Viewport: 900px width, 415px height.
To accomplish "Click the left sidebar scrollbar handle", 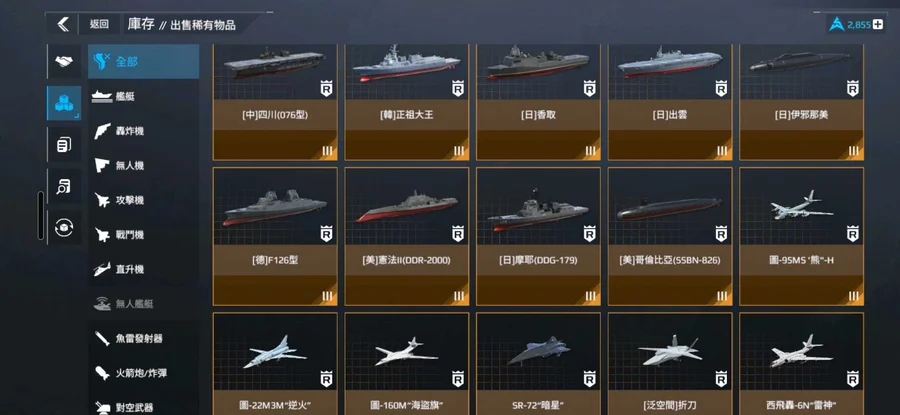I will pyautogui.click(x=41, y=215).
